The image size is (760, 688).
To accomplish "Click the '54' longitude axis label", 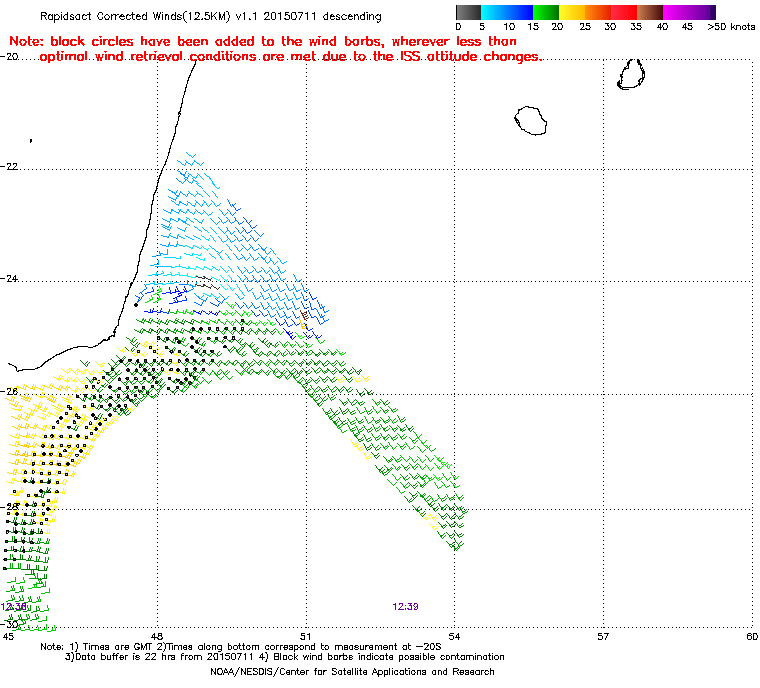I will pyautogui.click(x=454, y=637).
